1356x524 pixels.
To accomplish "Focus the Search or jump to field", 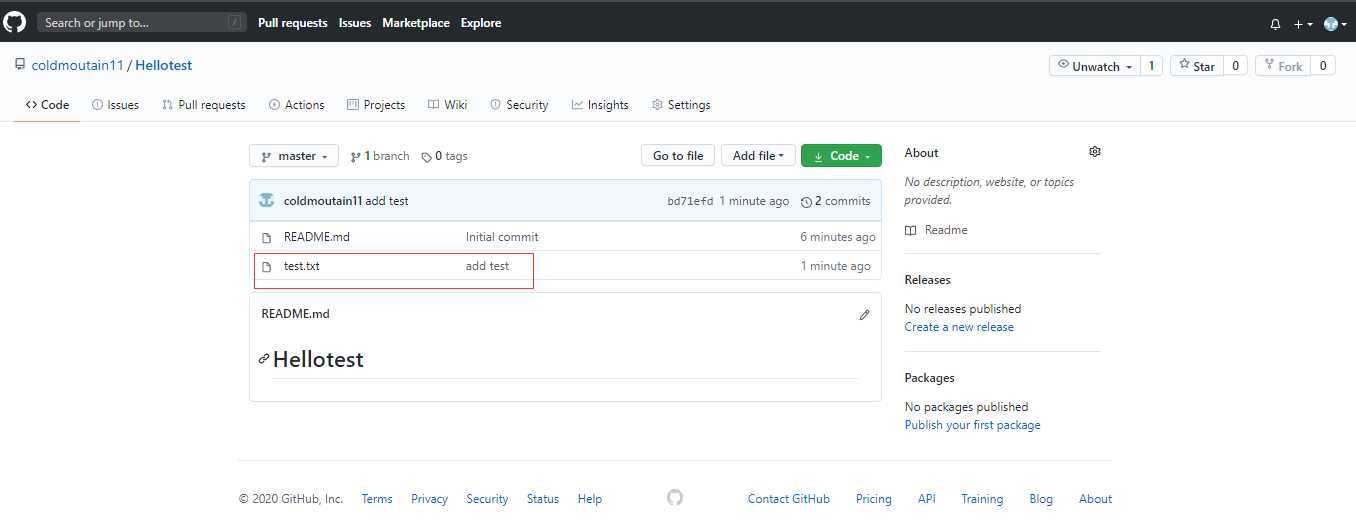I will (142, 22).
